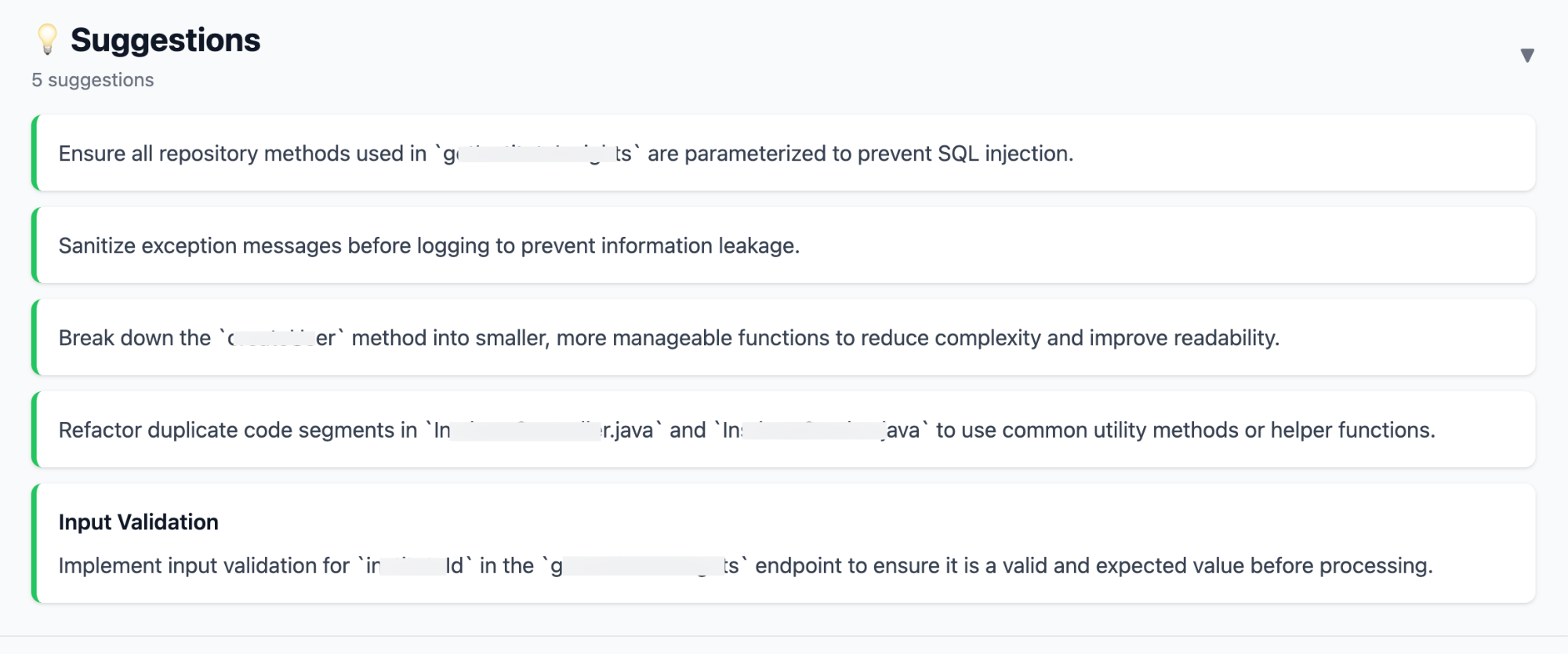Click the green bar on the first suggestion

[x=36, y=153]
